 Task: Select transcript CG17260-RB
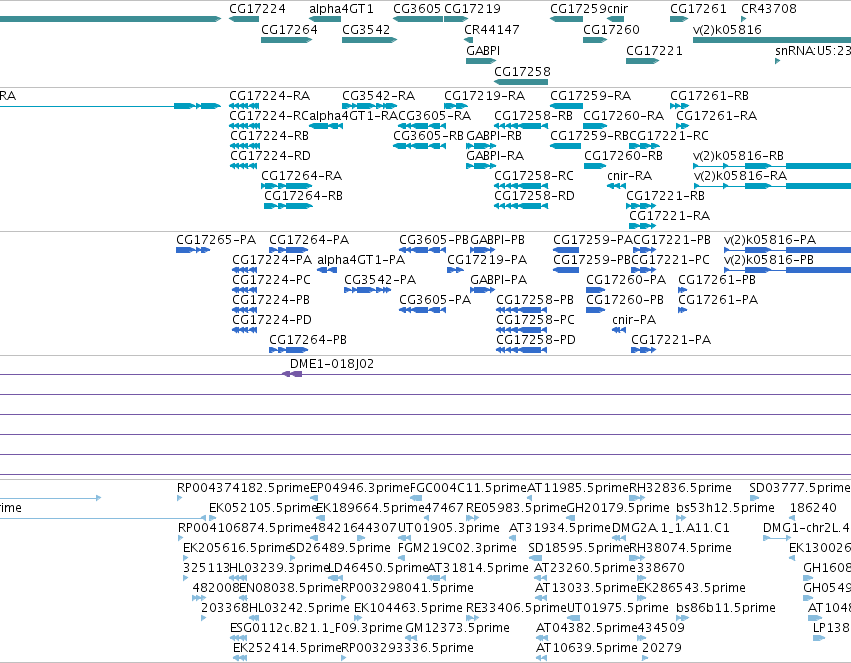(595, 165)
